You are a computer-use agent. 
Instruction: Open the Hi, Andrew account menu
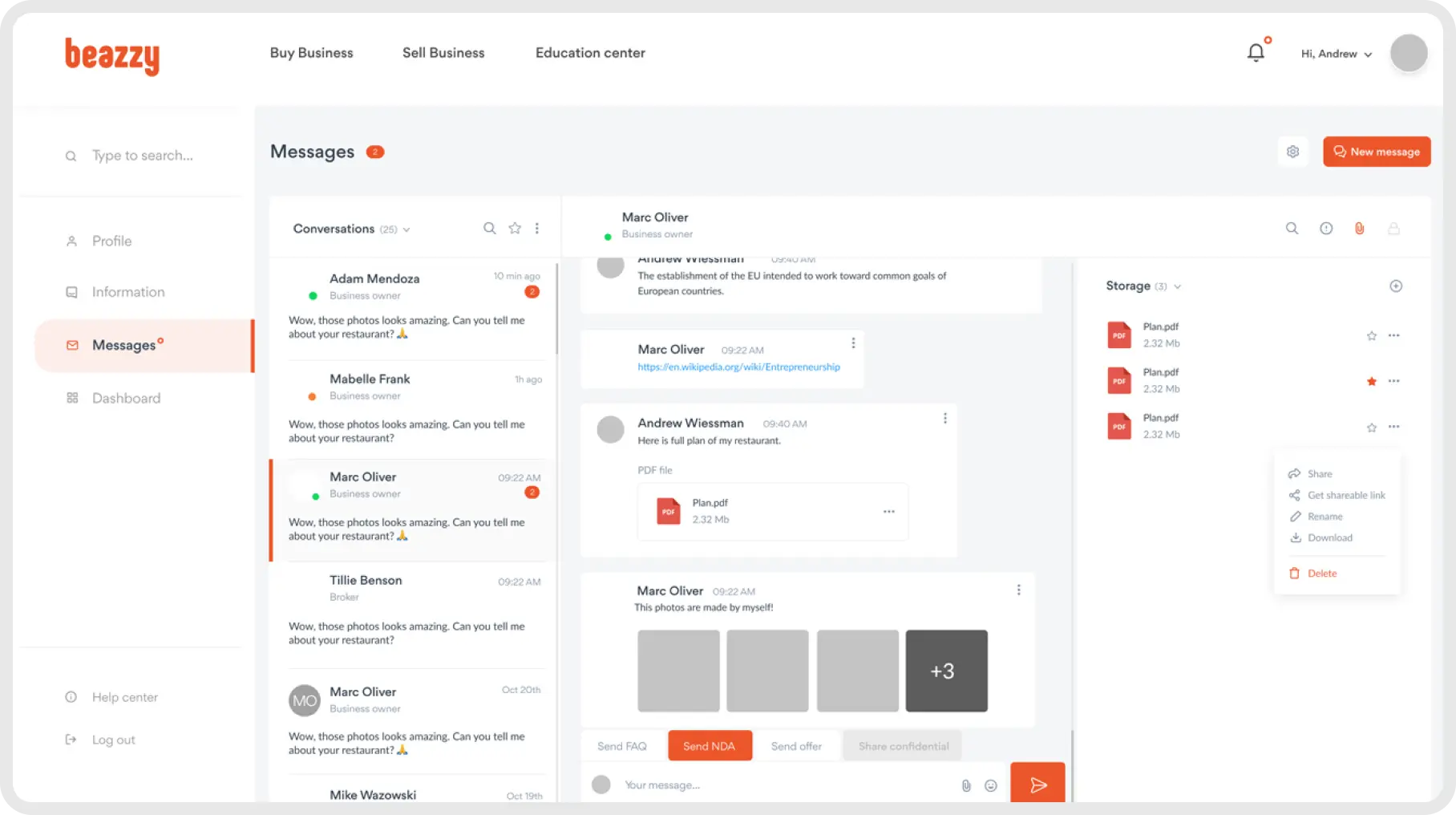[x=1337, y=54]
